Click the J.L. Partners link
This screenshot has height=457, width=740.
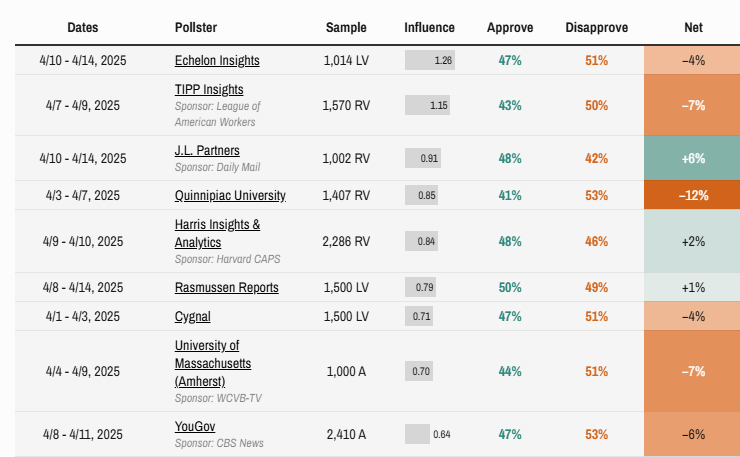coord(207,151)
